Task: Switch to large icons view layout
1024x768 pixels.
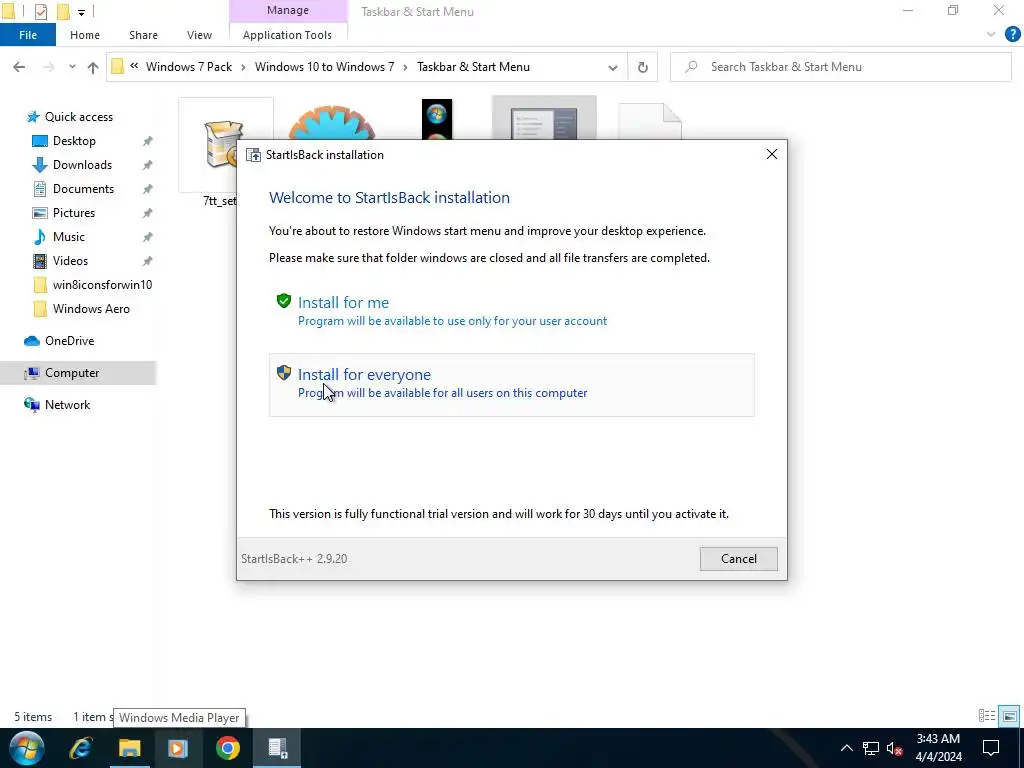Action: click(1009, 716)
